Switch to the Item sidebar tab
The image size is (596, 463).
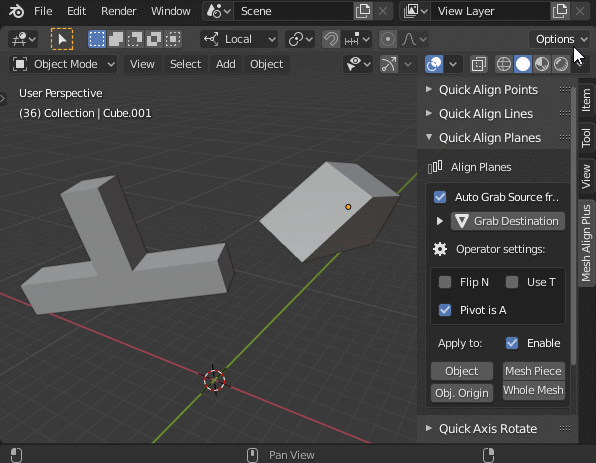click(x=586, y=100)
